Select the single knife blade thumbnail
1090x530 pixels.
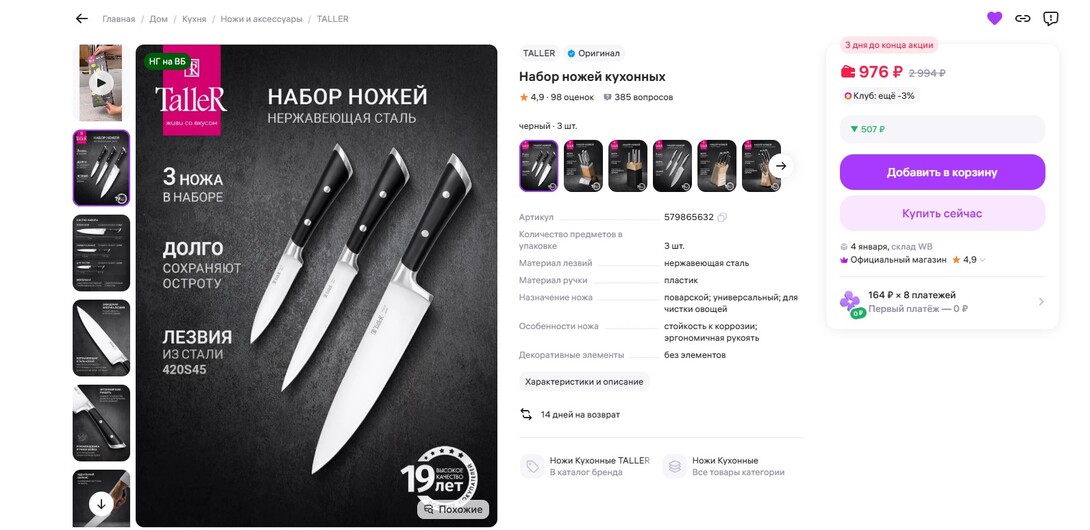tap(101, 338)
